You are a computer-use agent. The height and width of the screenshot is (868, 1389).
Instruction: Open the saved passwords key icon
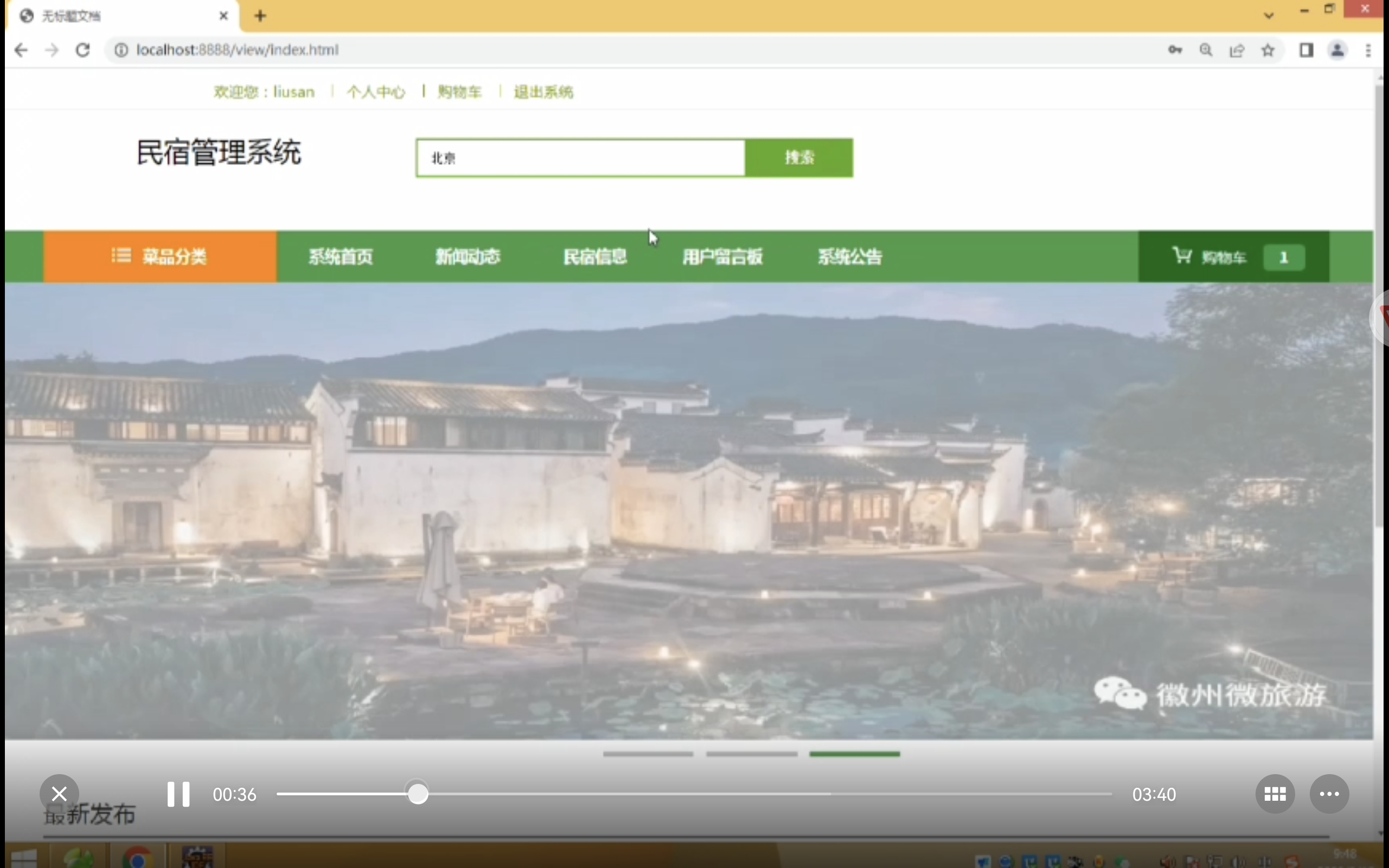pos(1175,50)
